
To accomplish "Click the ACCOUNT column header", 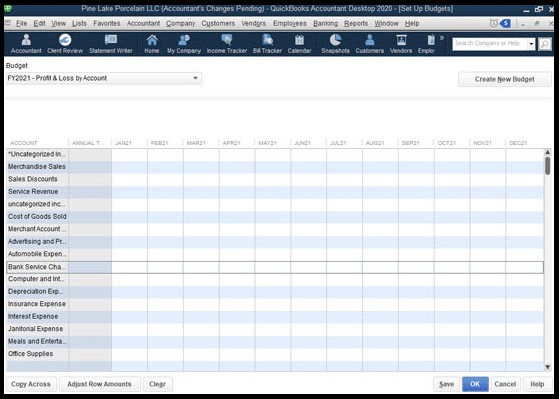I will click(x=37, y=143).
